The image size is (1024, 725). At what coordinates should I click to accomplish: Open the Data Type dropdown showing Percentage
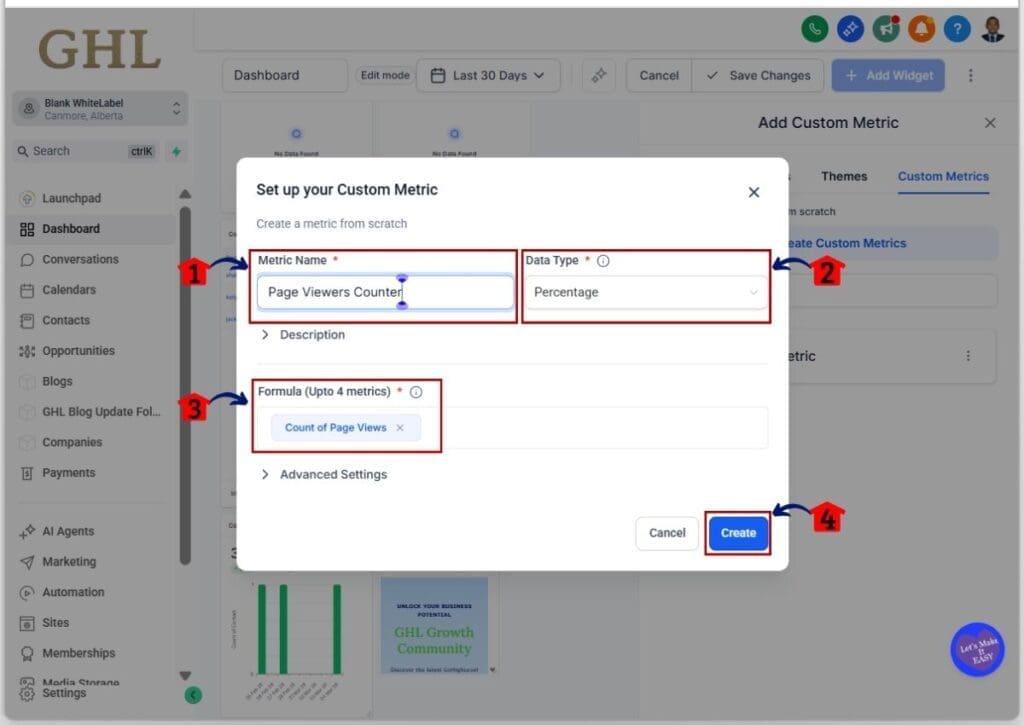pyautogui.click(x=645, y=292)
